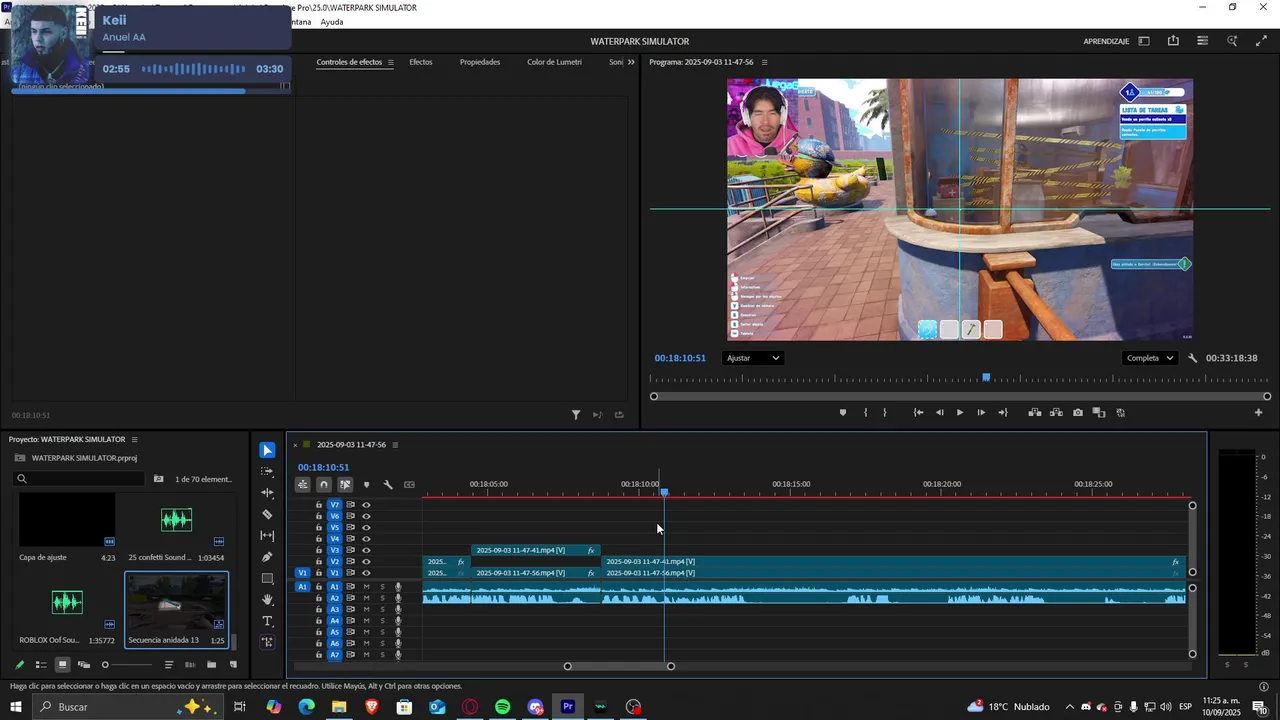Screen dimensions: 1280x720
Task: Toggle lock on track V1
Action: (319, 573)
